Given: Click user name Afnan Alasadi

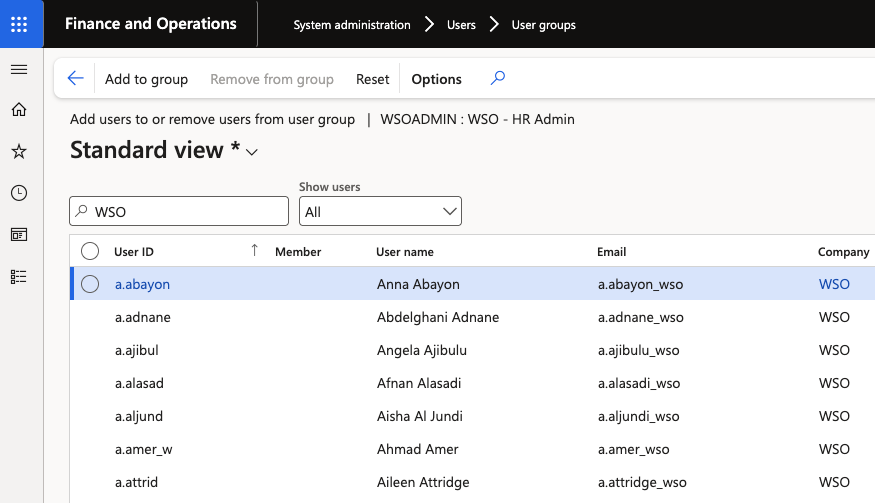Looking at the screenshot, I should click(419, 383).
